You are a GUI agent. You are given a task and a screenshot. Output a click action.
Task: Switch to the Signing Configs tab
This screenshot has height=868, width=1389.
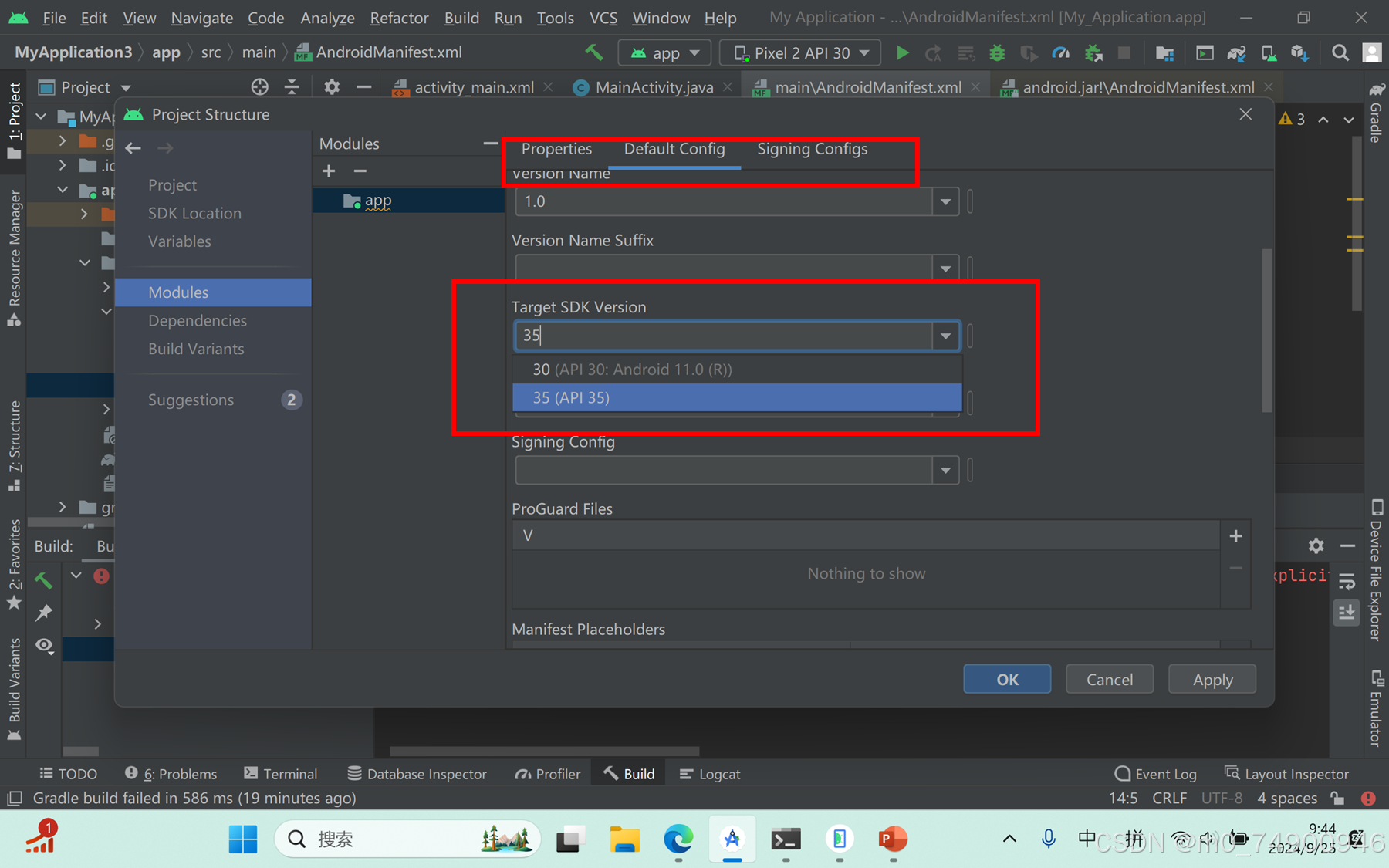pos(813,149)
